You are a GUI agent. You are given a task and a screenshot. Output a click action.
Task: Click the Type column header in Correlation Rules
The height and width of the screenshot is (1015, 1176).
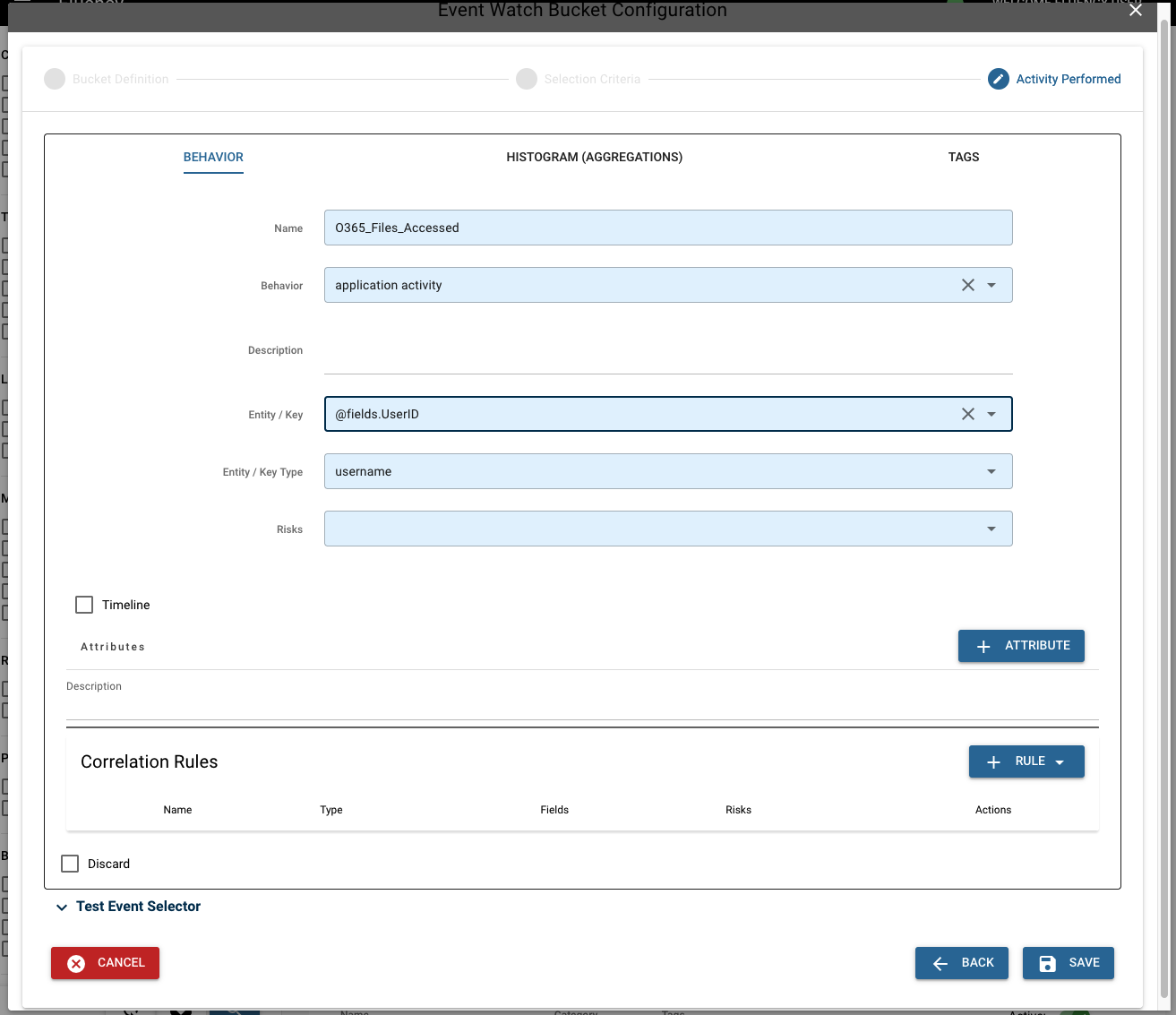pyautogui.click(x=331, y=810)
